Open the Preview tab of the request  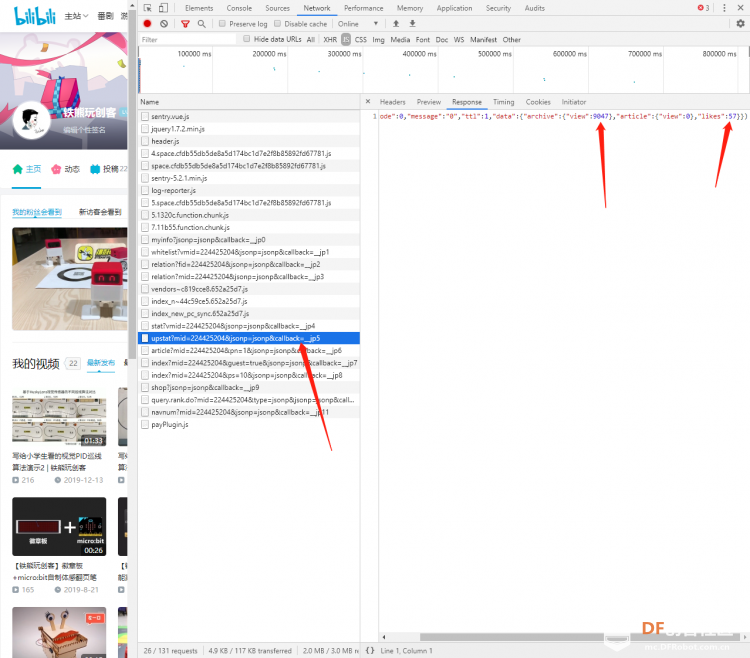(x=429, y=102)
